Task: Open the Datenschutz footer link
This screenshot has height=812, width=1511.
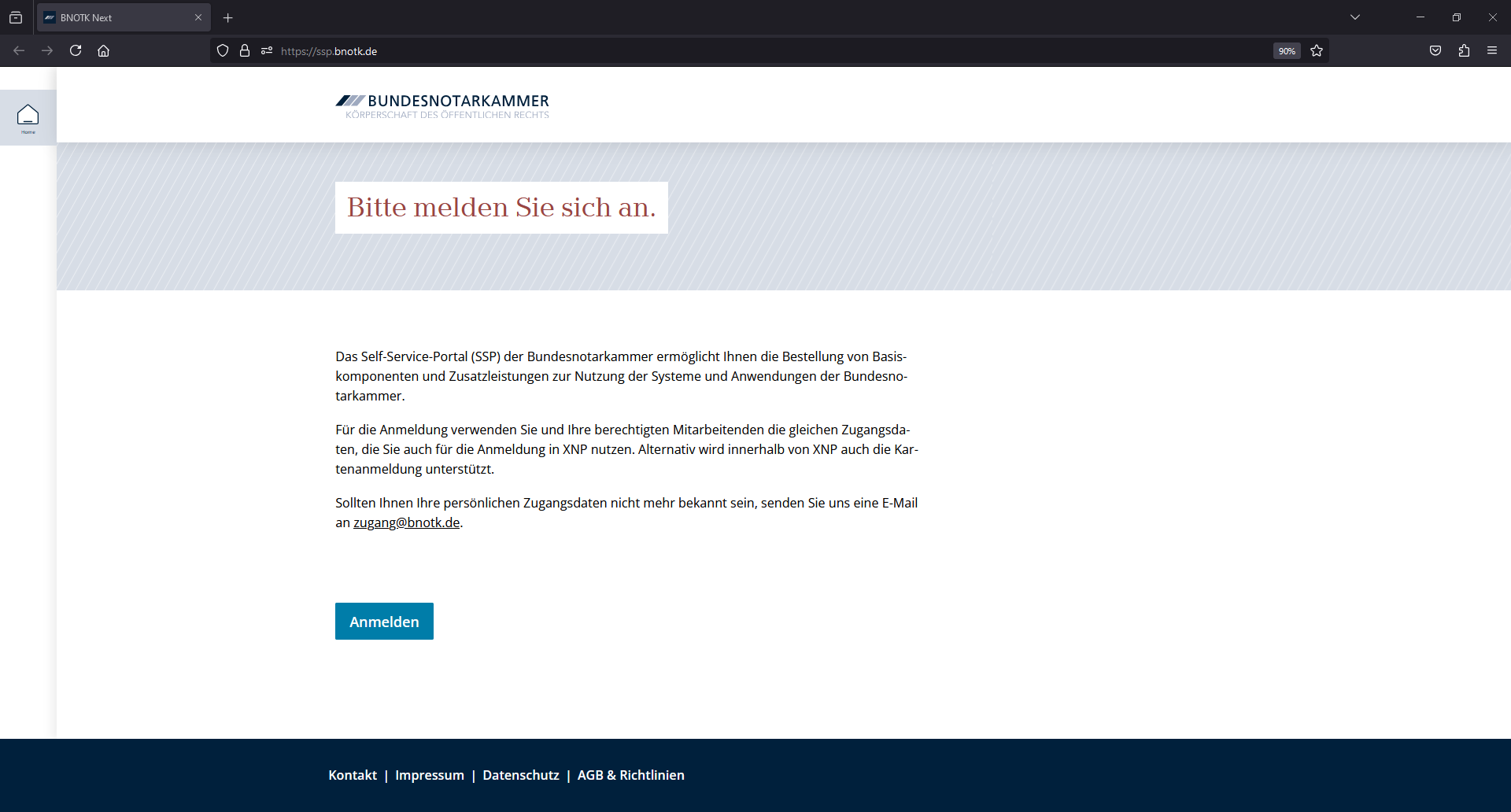Action: (521, 775)
